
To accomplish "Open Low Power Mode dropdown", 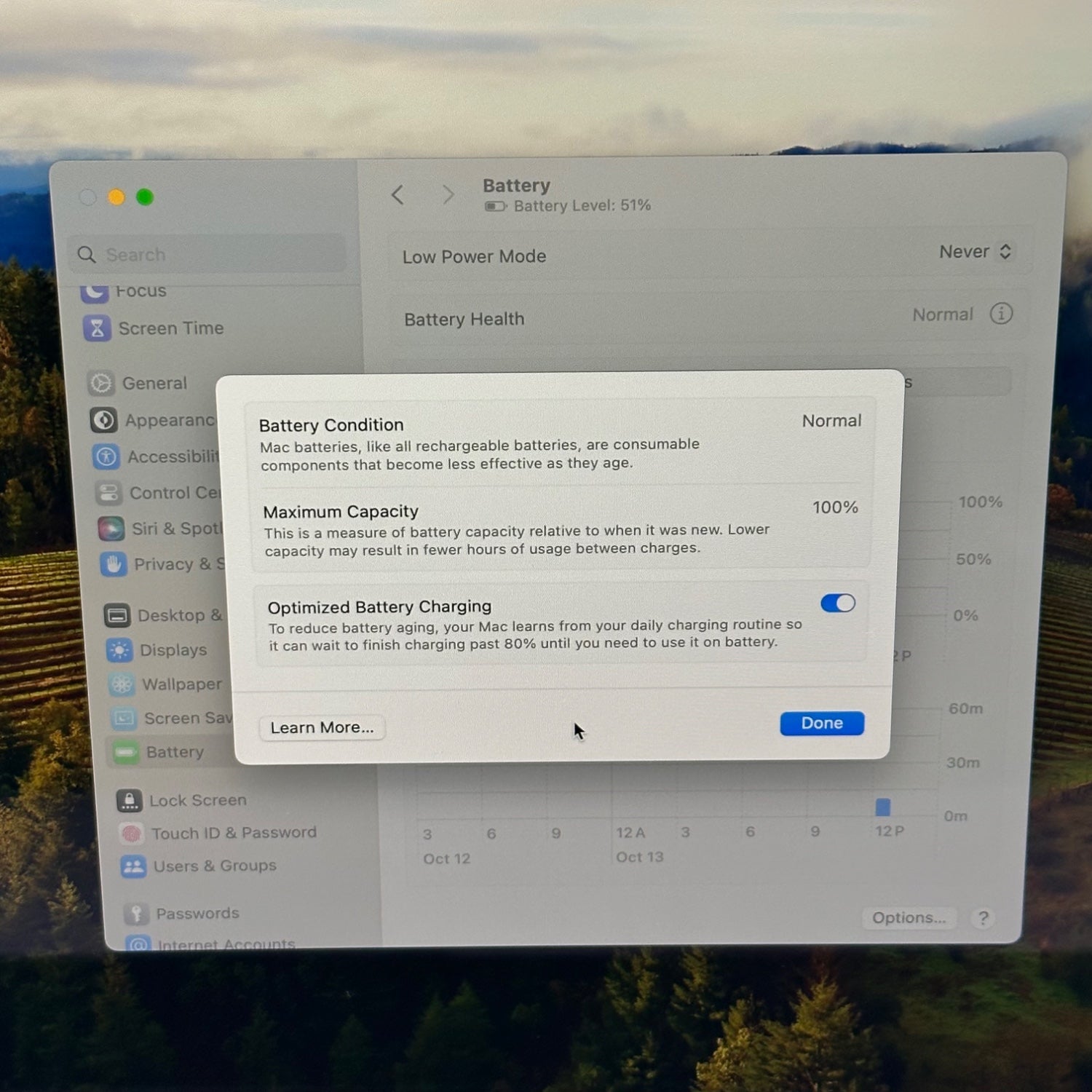I will tap(974, 252).
